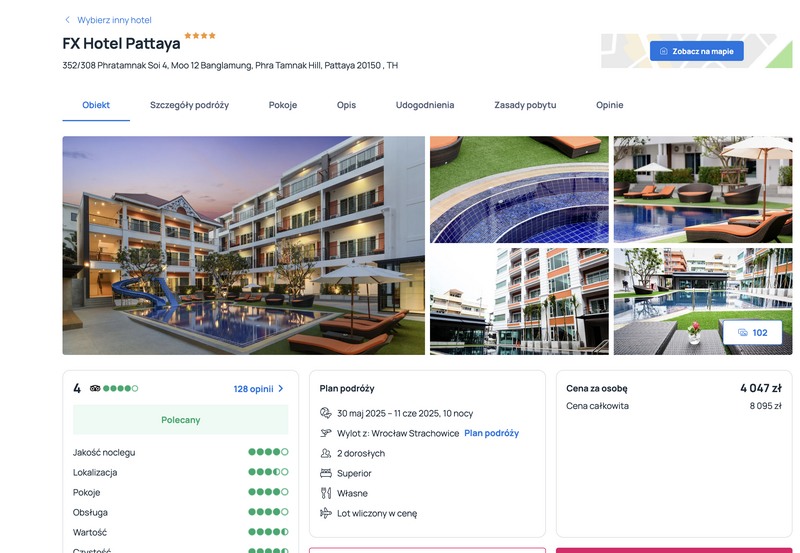The height and width of the screenshot is (553, 800).
Task: Click the bed icon beside Superior
Action: point(326,473)
